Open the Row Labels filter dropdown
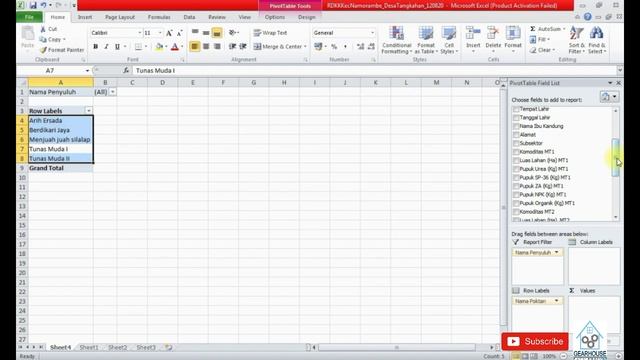 click(89, 111)
